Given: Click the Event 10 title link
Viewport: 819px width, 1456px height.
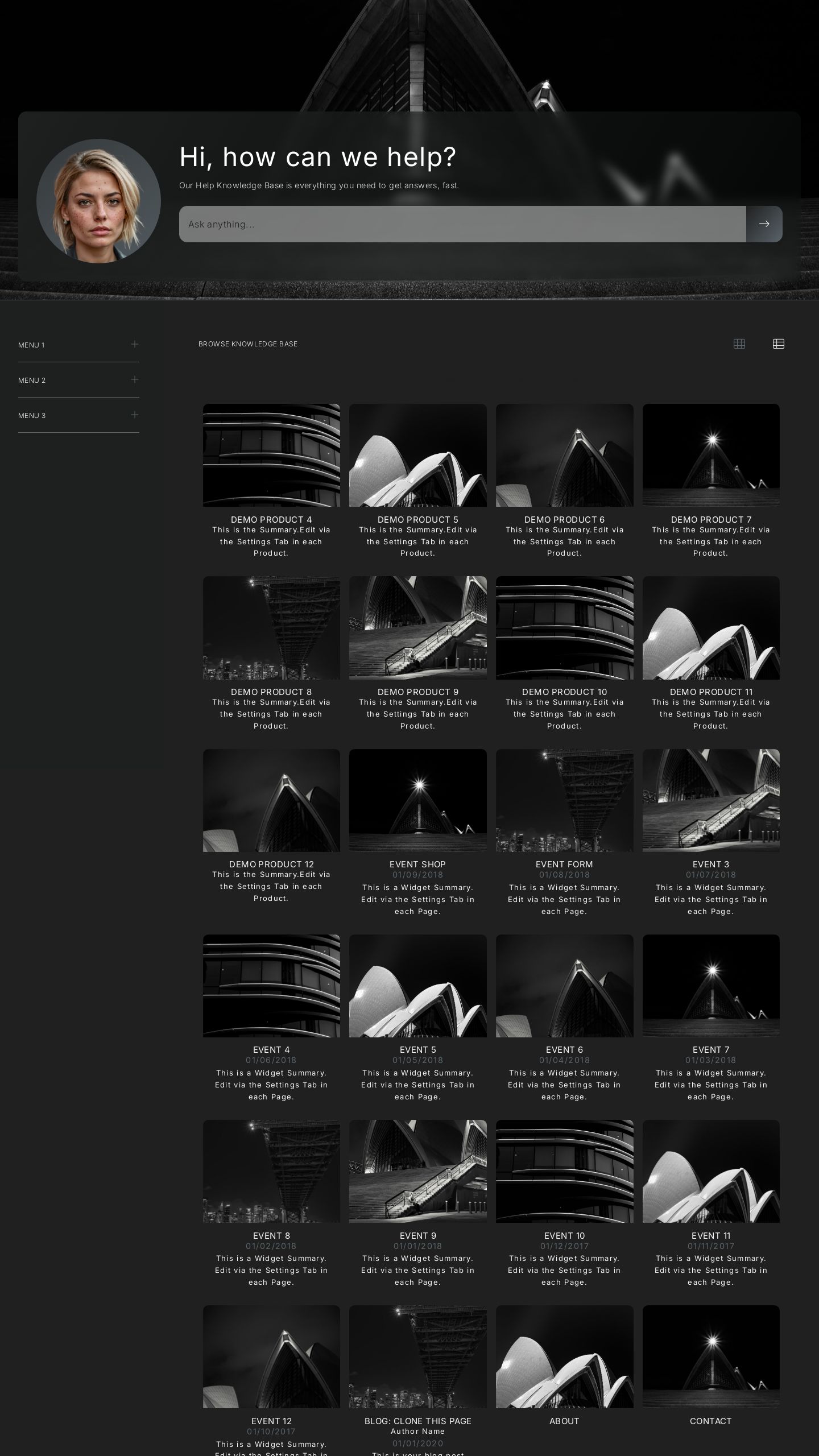Looking at the screenshot, I should pos(564,1235).
